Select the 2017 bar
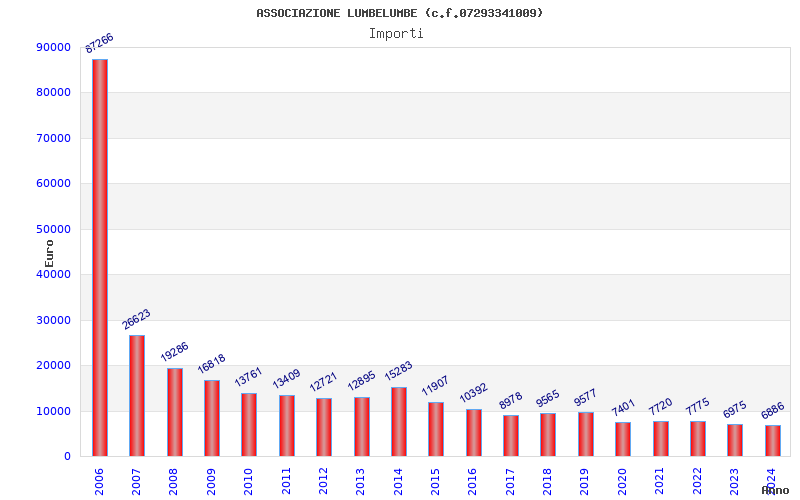 (511, 436)
